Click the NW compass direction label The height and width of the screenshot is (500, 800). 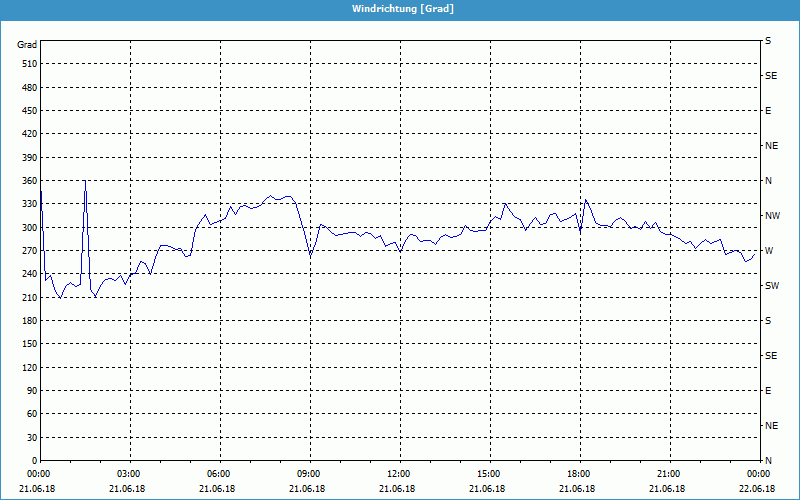[x=772, y=216]
